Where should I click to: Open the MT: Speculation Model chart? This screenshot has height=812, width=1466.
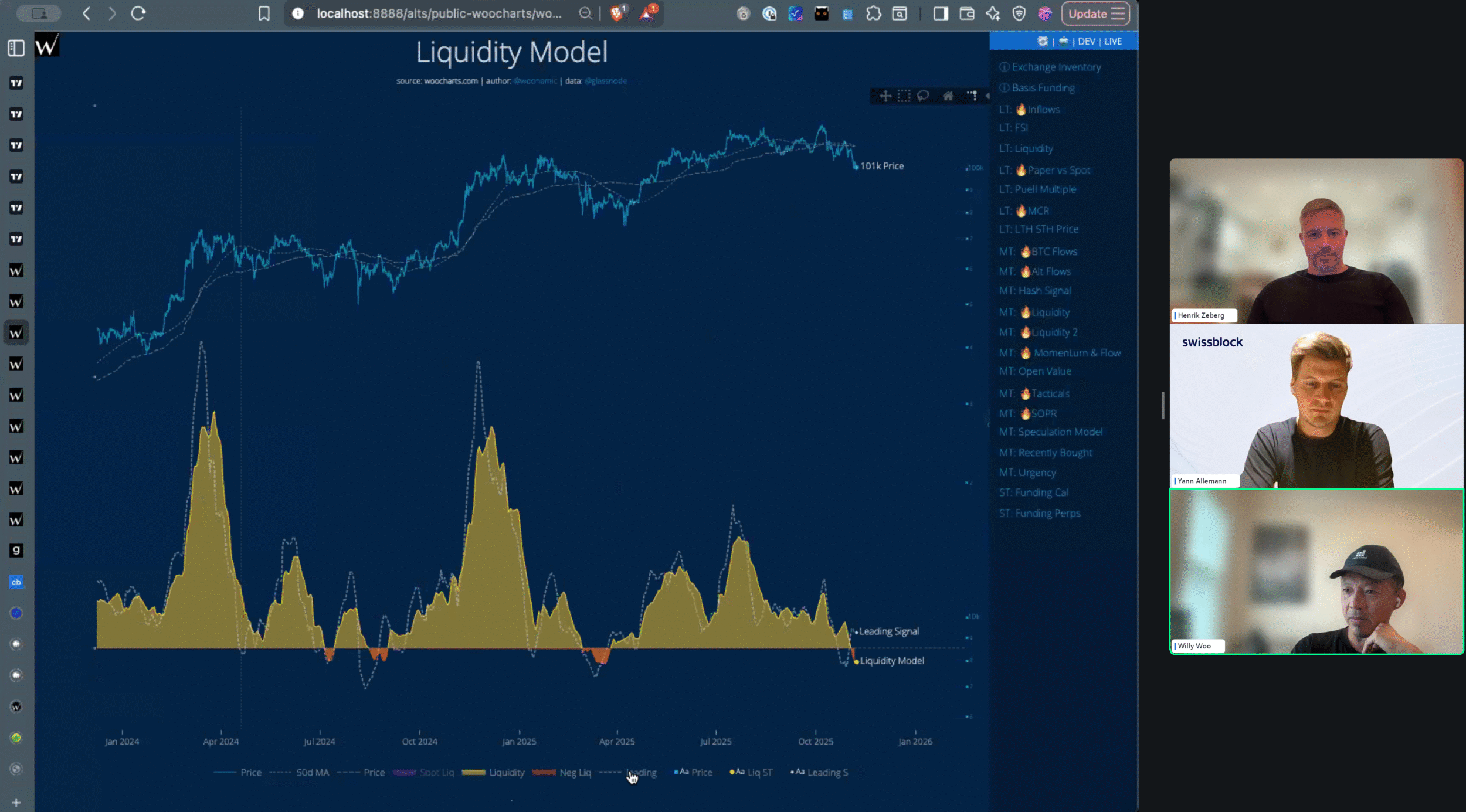pyautogui.click(x=1051, y=432)
